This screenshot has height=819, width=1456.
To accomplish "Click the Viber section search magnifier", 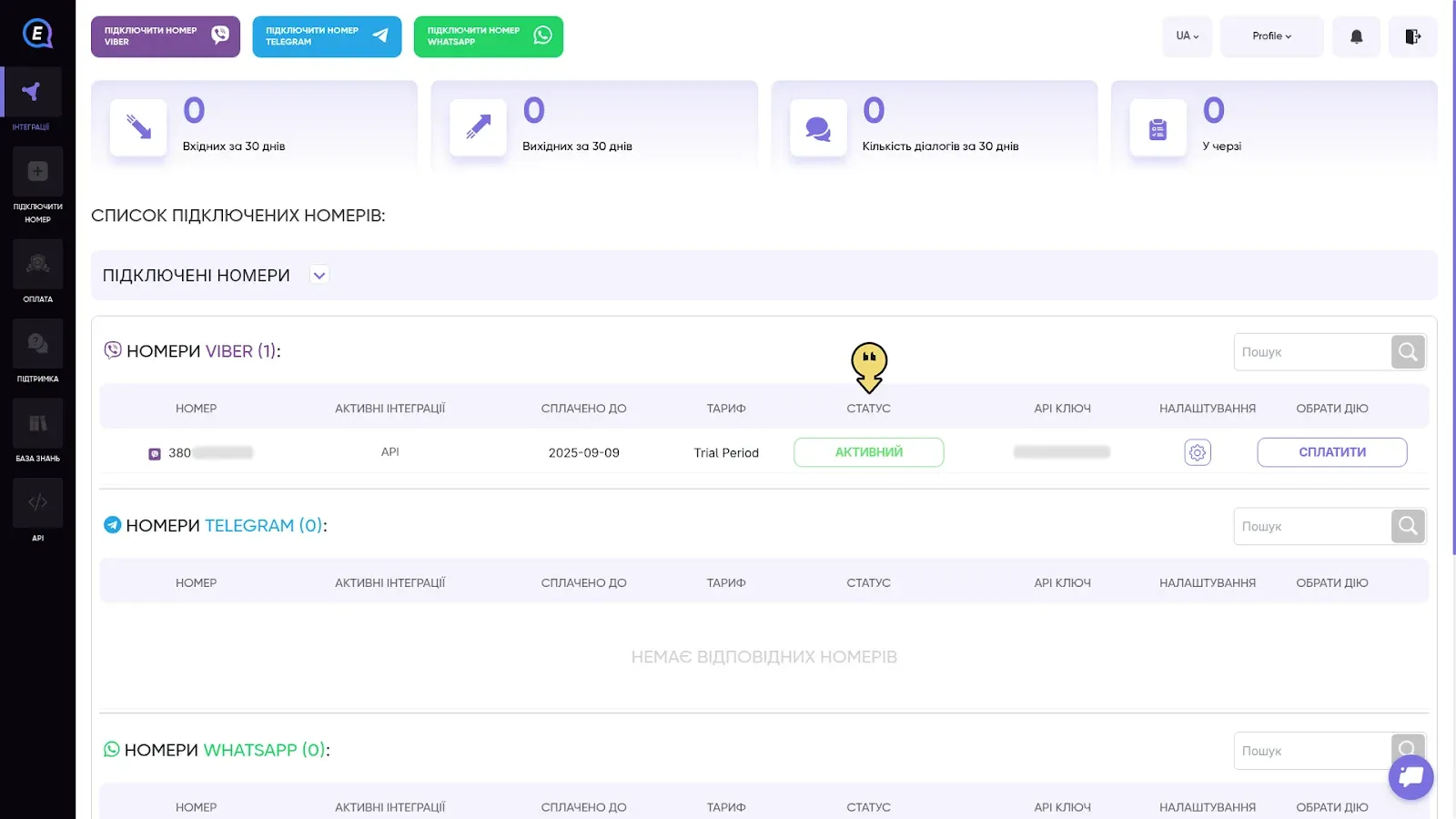I will [x=1408, y=352].
